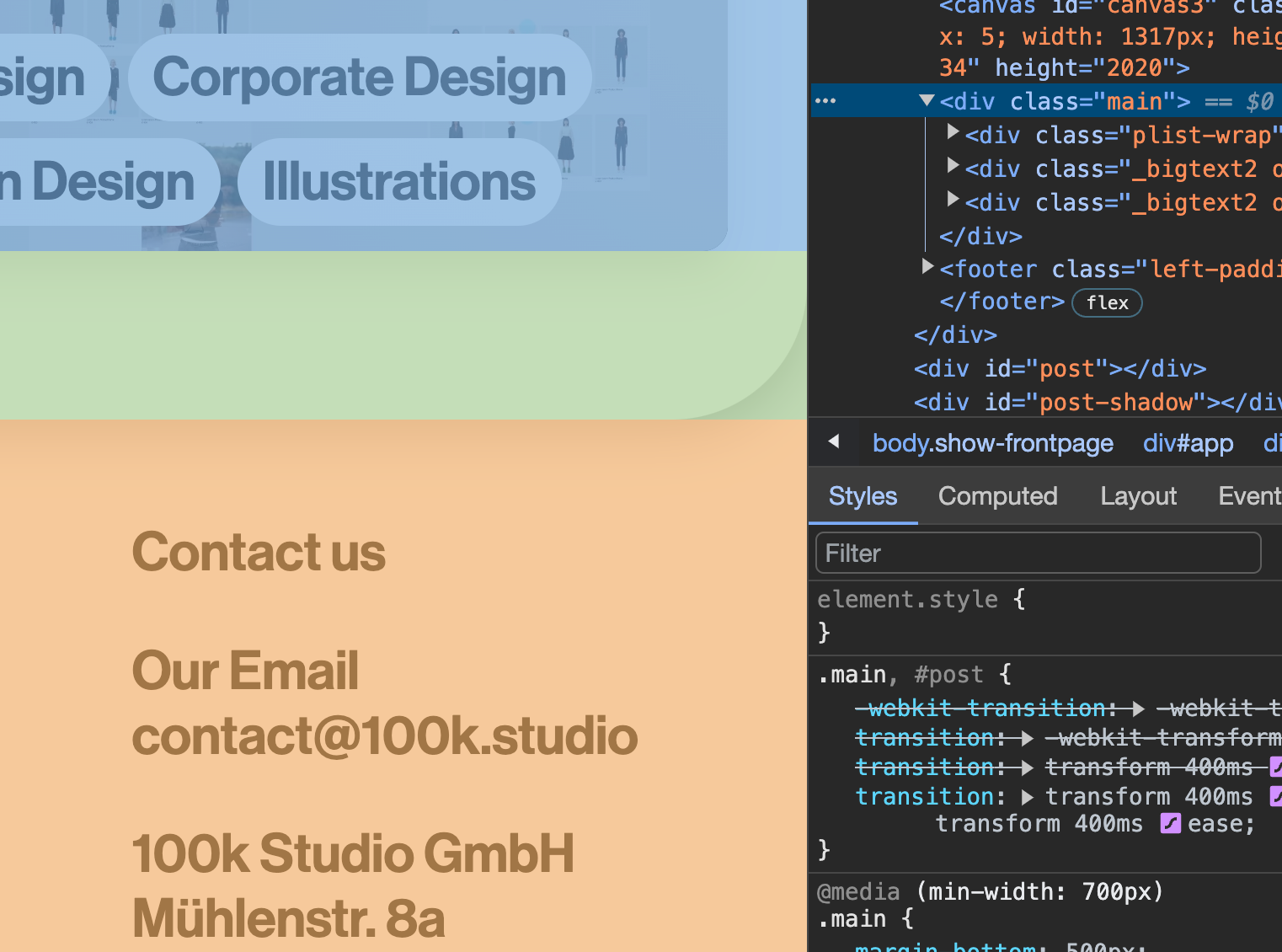Viewport: 1282px width, 952px height.
Task: Select div#app in the breadcrumb trail
Action: [1188, 443]
